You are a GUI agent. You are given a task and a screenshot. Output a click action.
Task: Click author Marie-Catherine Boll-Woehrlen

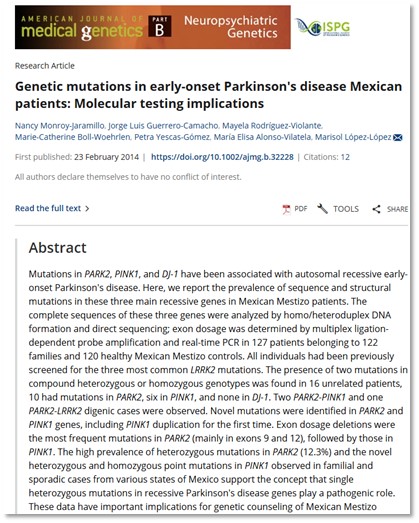pyautogui.click(x=72, y=137)
